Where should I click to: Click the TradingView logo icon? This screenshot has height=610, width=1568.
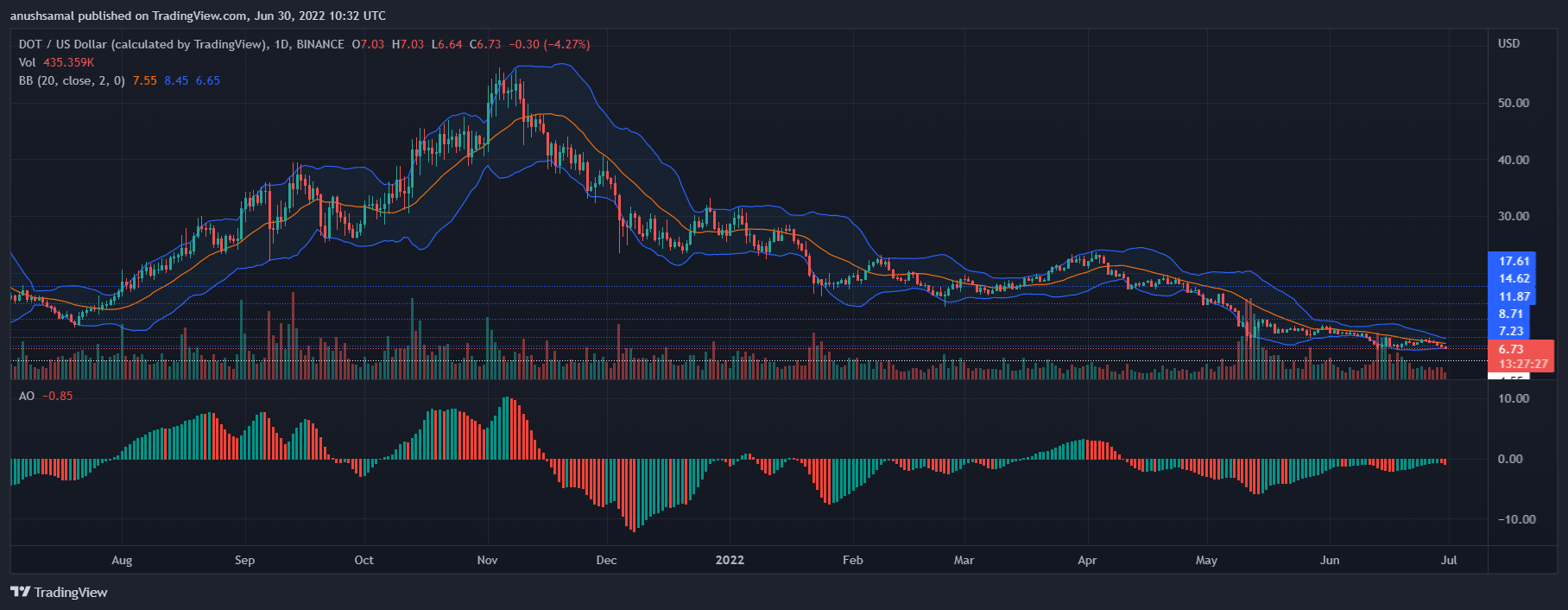(20, 592)
